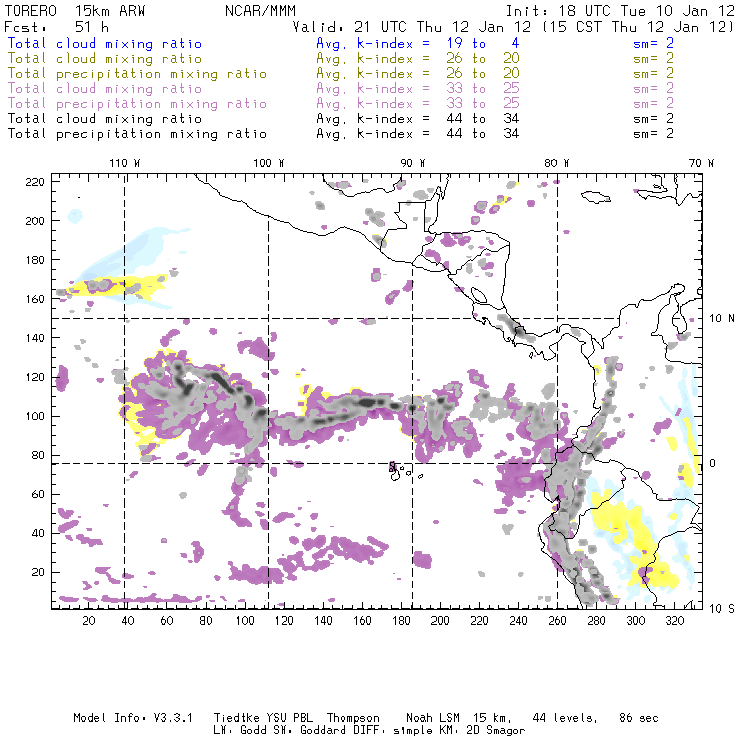Click the '10 S' latitude label
This screenshot has height=740, width=740.
tap(722, 609)
